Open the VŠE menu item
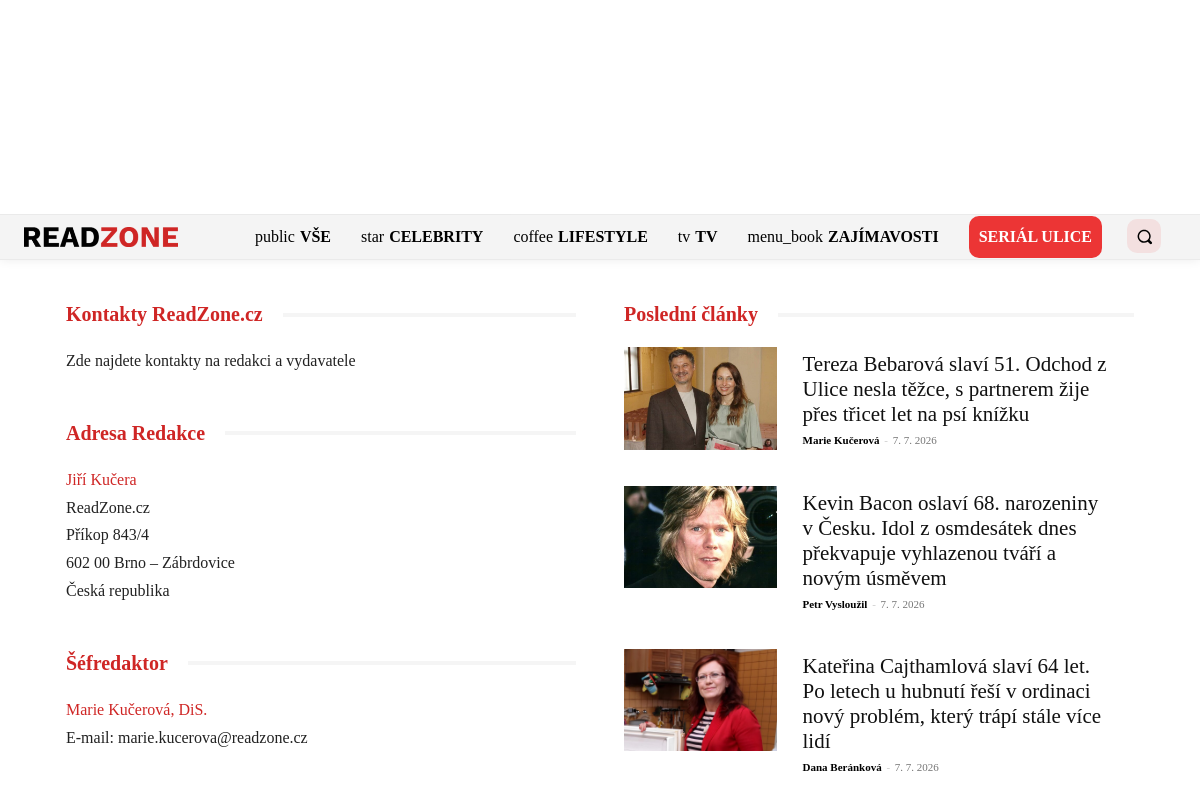This screenshot has width=1200, height=800. (293, 237)
